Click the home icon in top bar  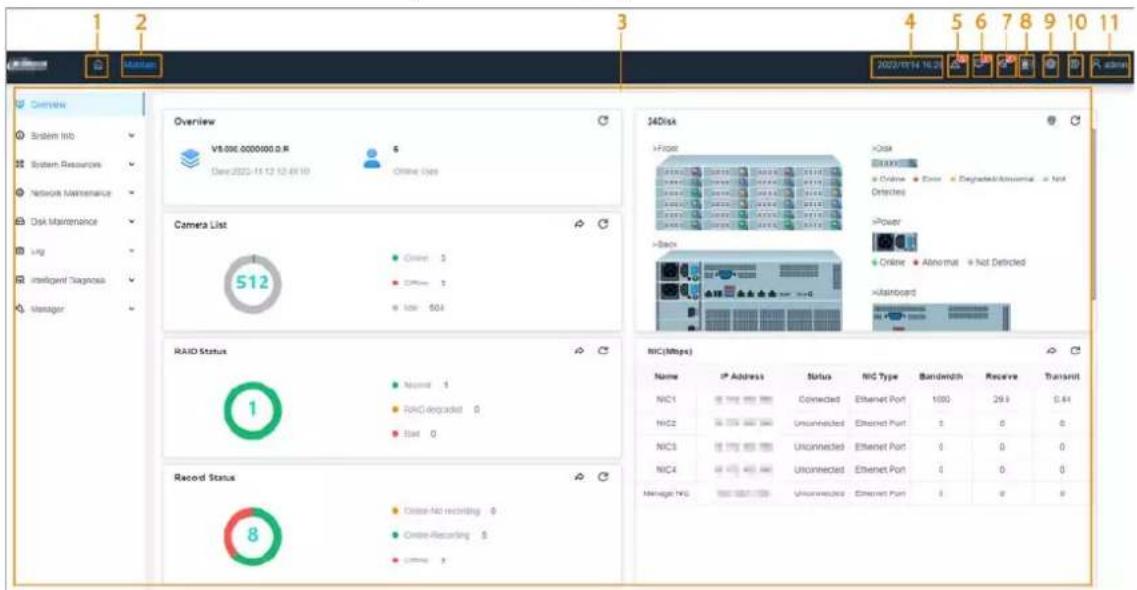coord(99,66)
